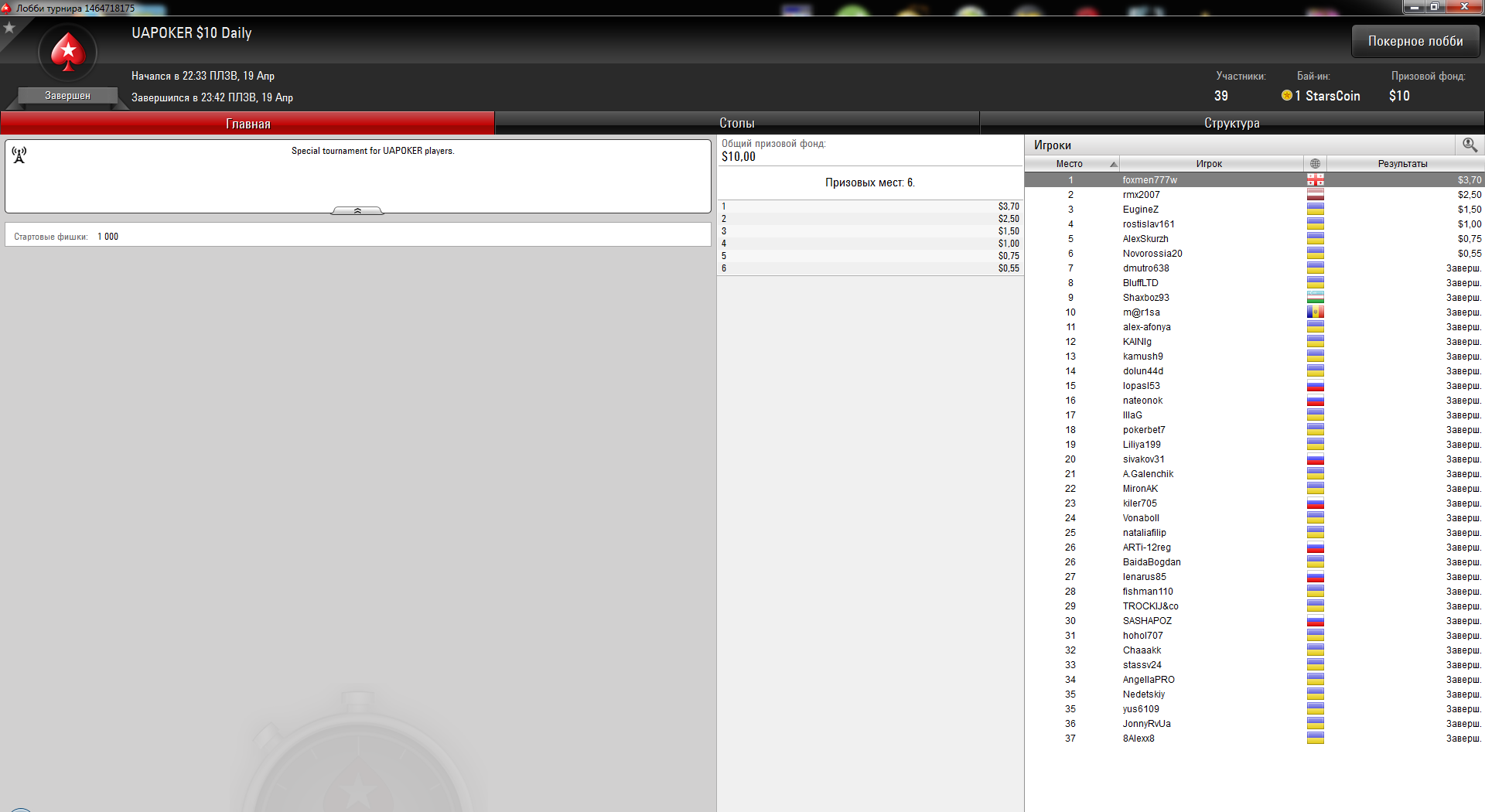This screenshot has height=812, width=1485.
Task: Select player BluffLTD
Action: [x=1254, y=282]
